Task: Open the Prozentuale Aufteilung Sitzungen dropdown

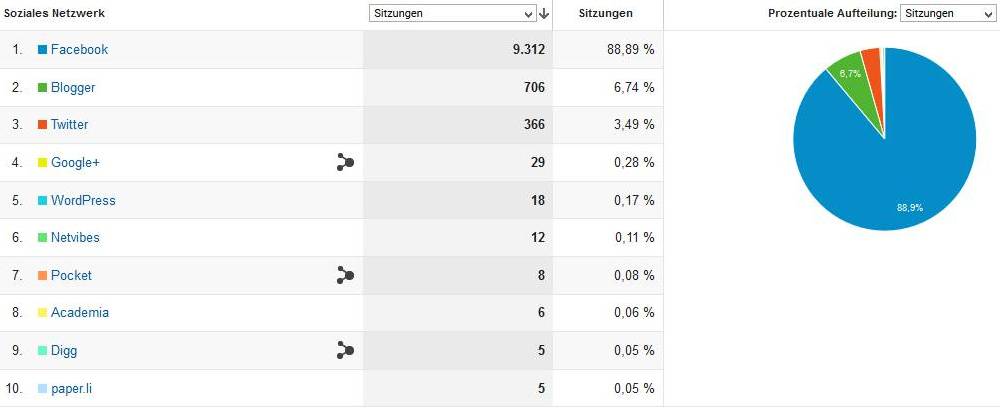Action: click(x=946, y=14)
